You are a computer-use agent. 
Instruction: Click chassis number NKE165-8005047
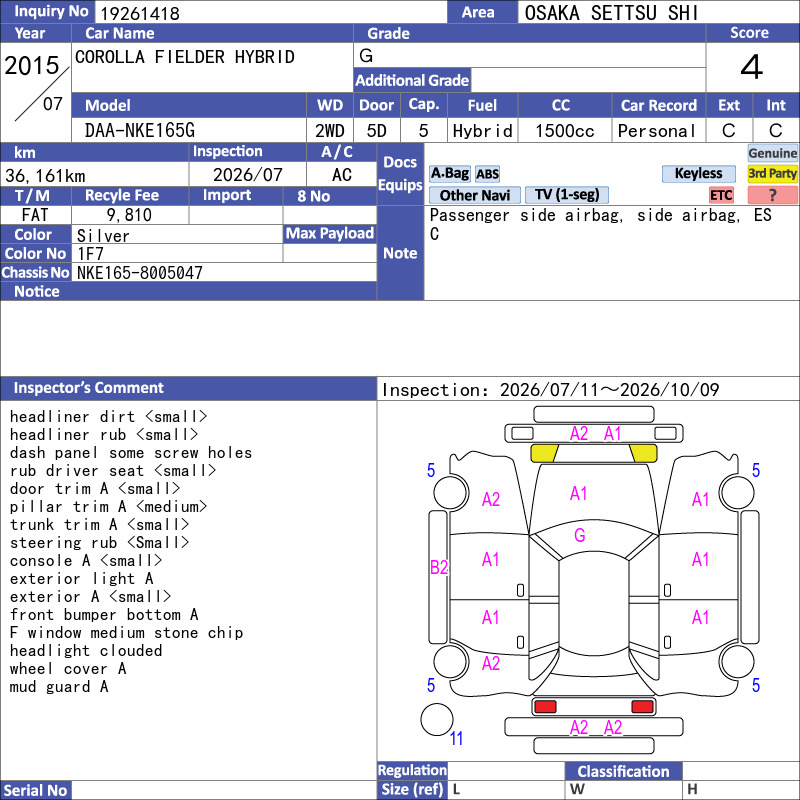coord(140,273)
